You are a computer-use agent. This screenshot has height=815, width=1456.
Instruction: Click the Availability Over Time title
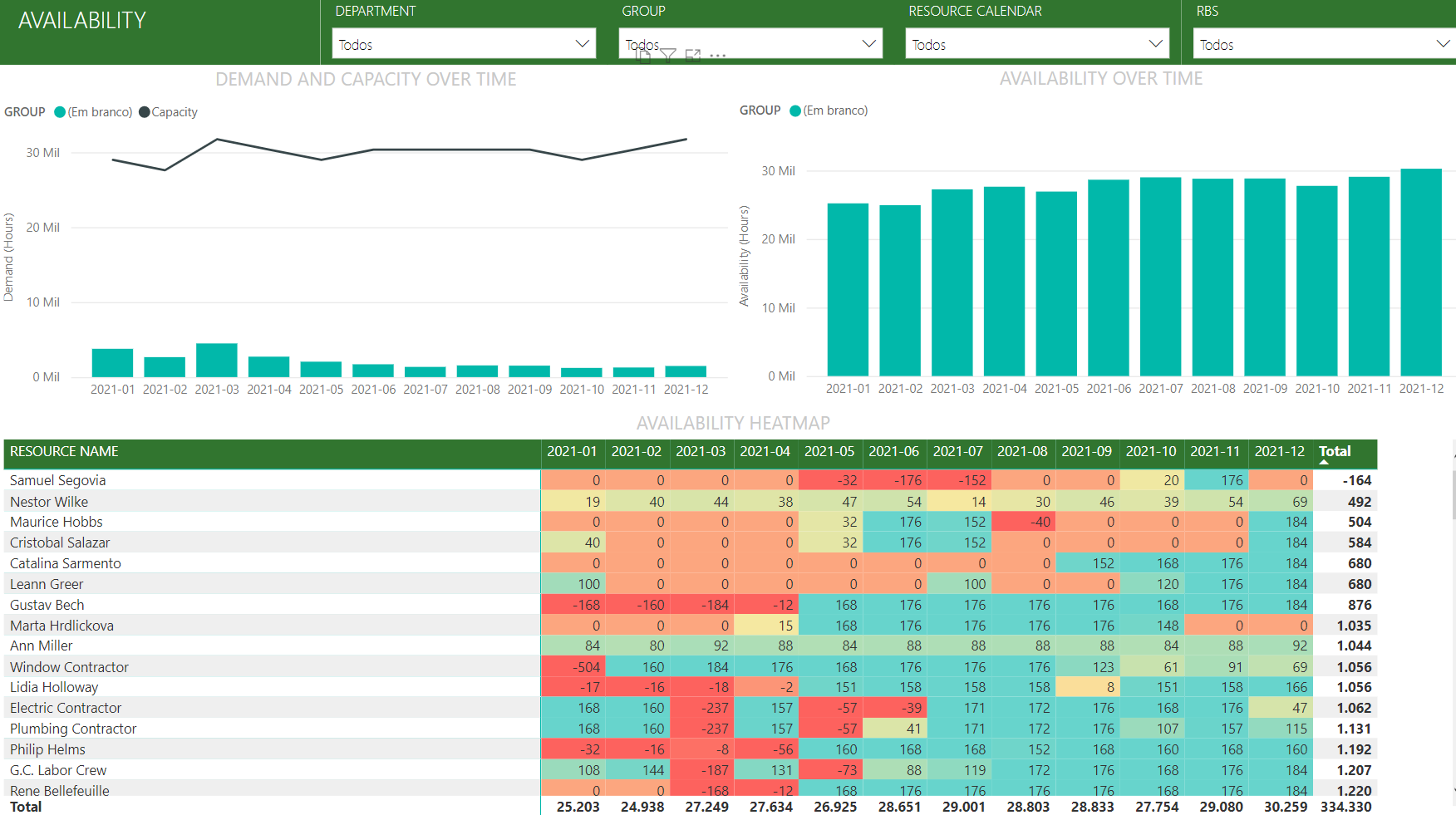pos(1101,78)
